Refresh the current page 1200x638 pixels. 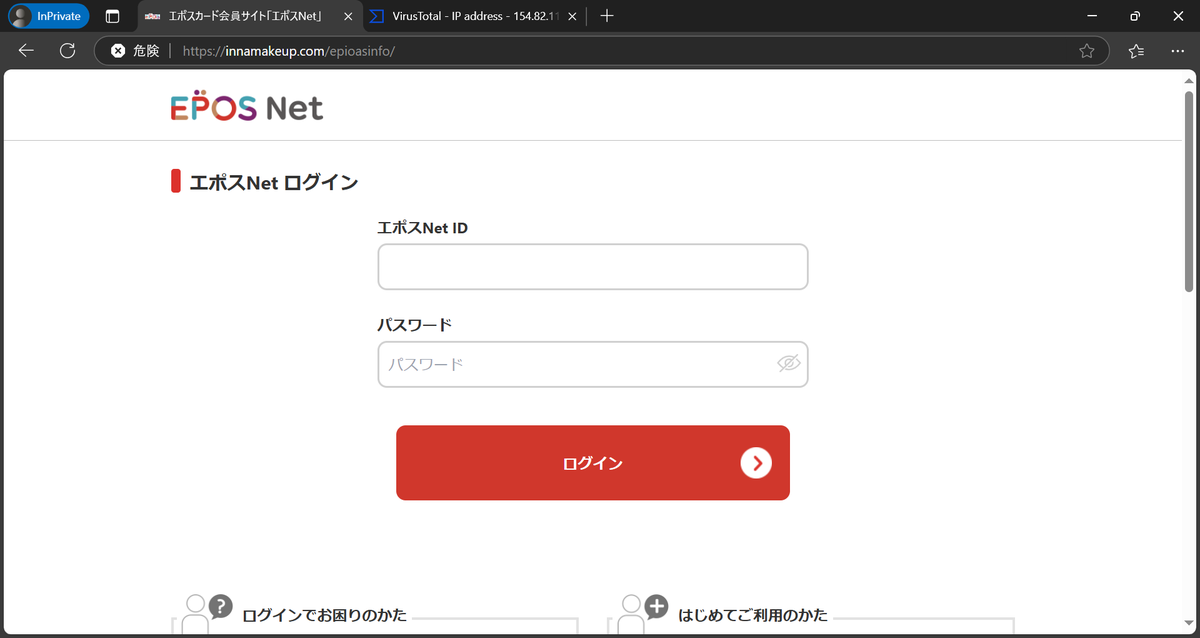tap(68, 50)
